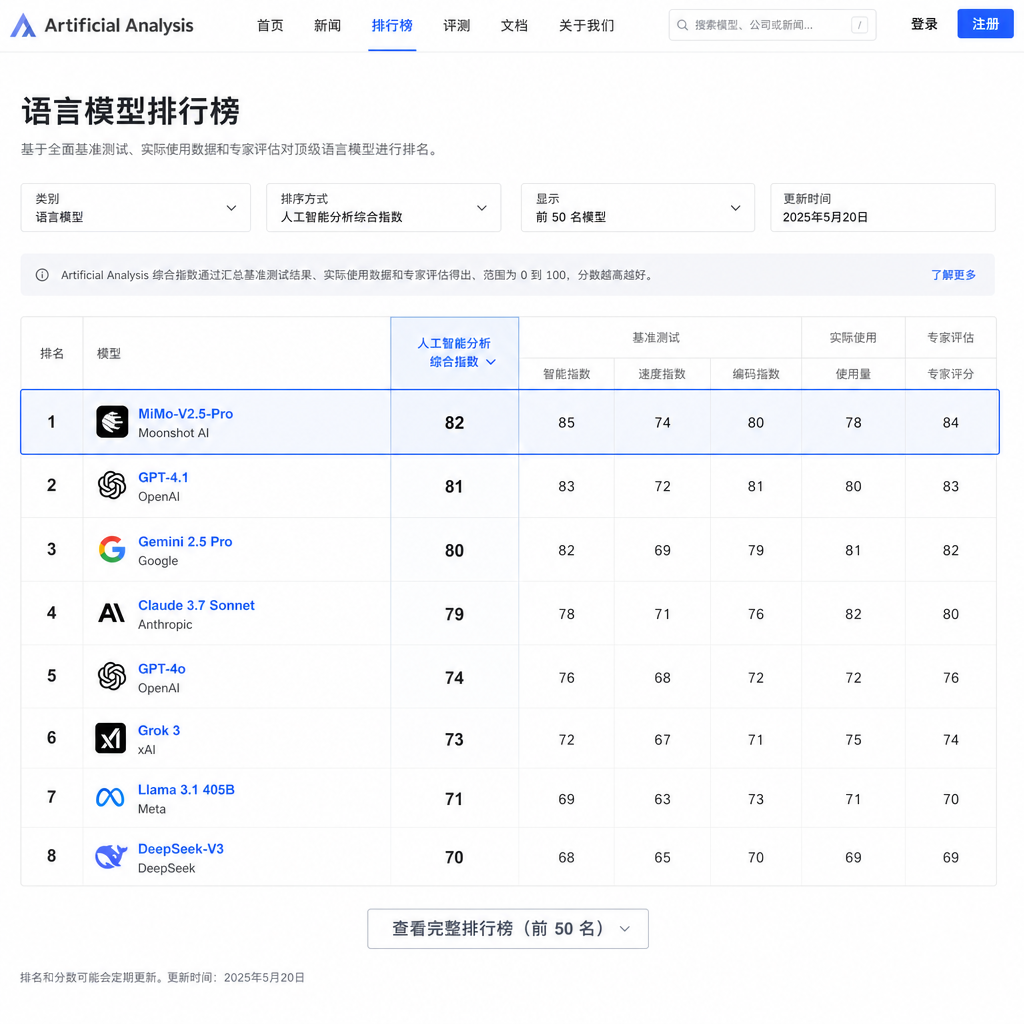Open the 类别 语言模型 dropdown
The height and width of the screenshot is (1024, 1024).
pos(136,208)
